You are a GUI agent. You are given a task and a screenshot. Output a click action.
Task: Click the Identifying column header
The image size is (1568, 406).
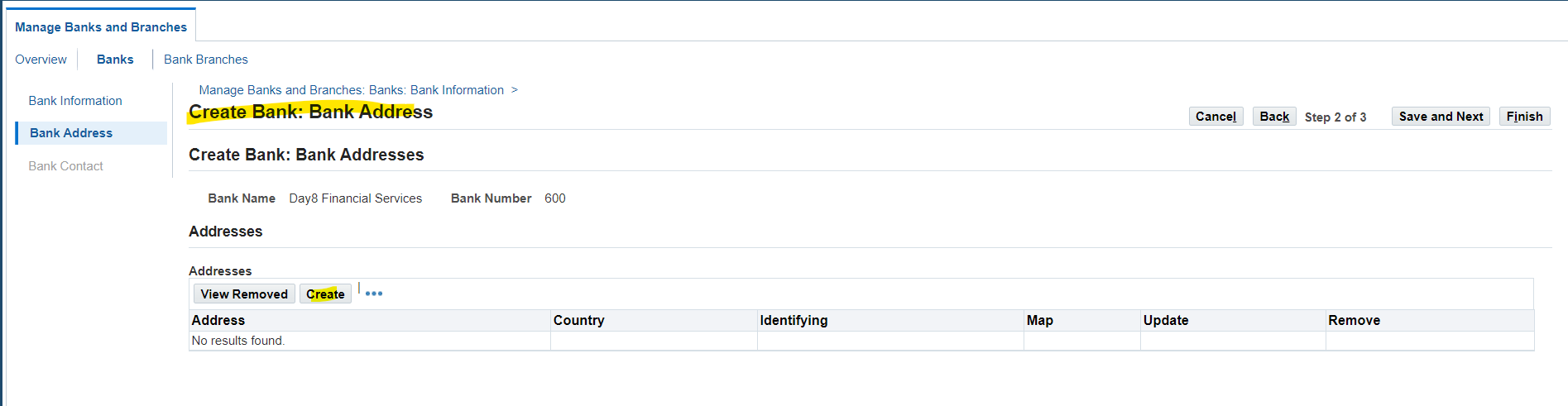click(x=794, y=321)
